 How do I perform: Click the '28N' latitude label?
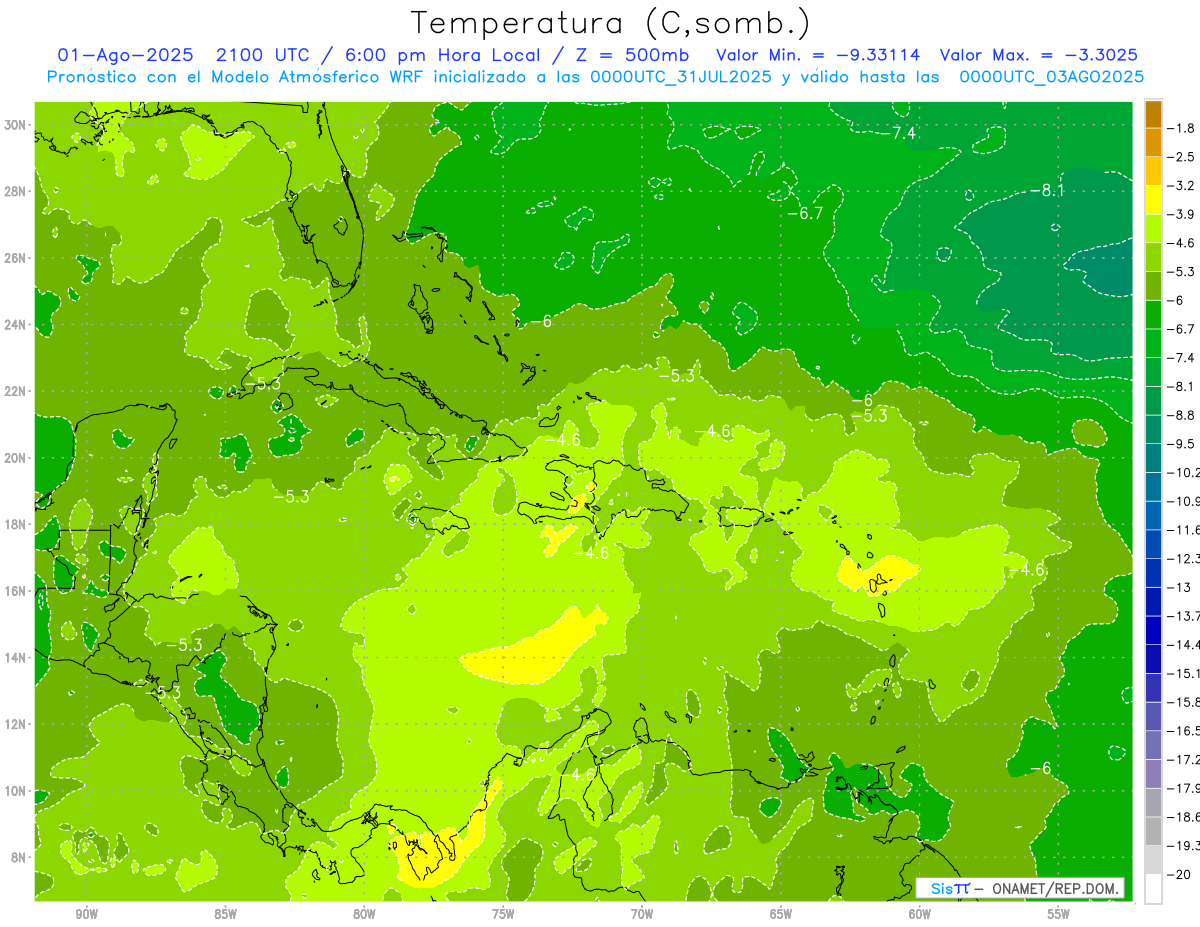(x=17, y=191)
